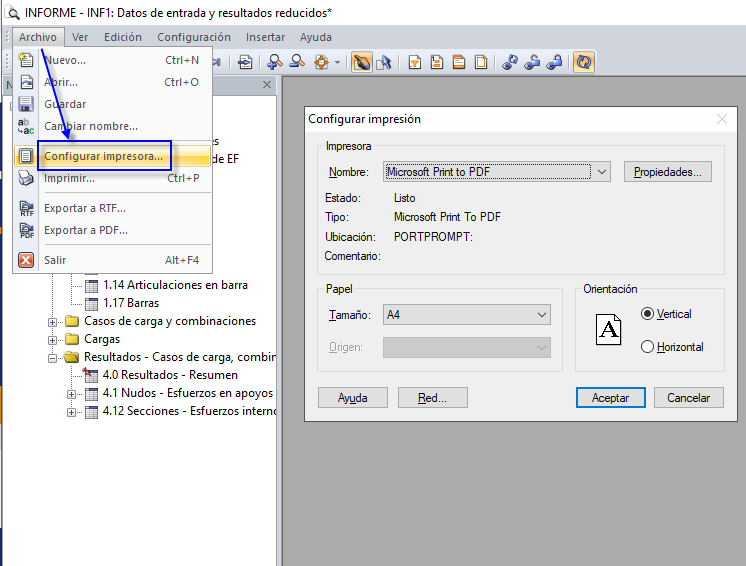This screenshot has width=746, height=566.
Task: Click the page with orange header icon
Action: [459, 62]
